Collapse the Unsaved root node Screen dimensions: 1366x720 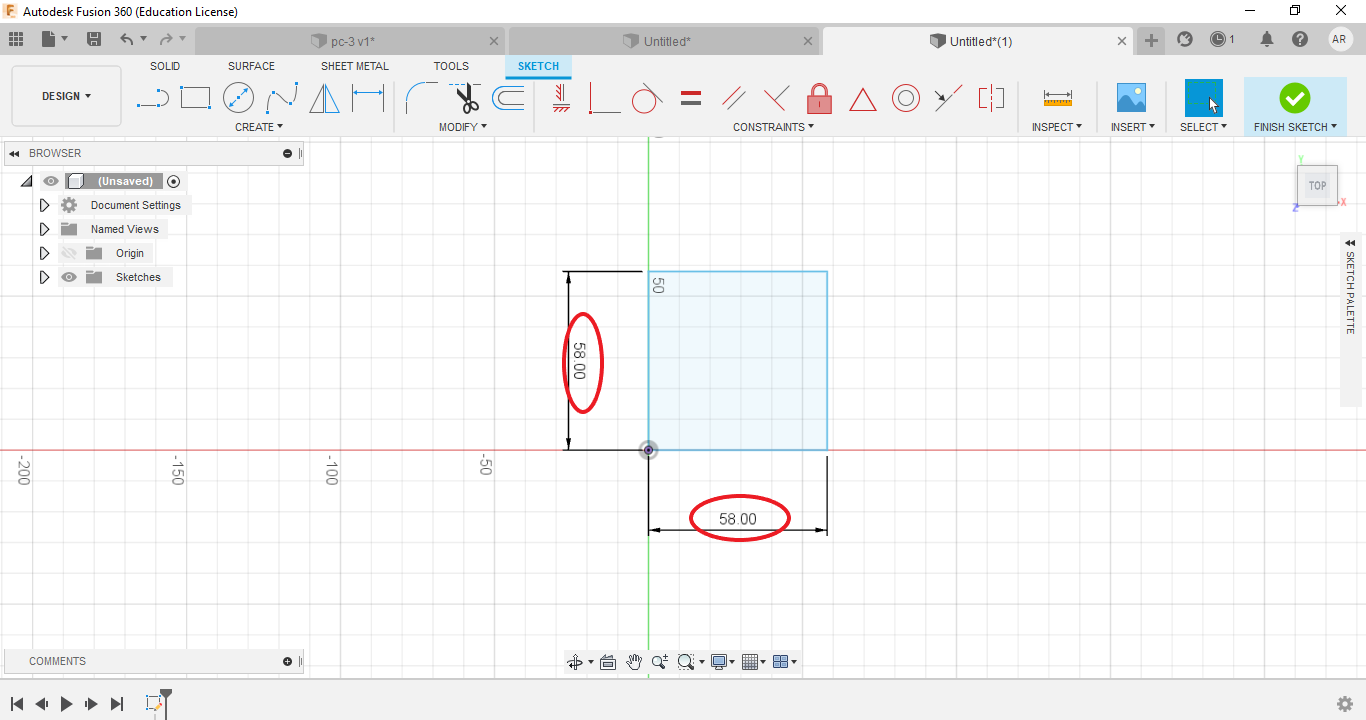(26, 181)
